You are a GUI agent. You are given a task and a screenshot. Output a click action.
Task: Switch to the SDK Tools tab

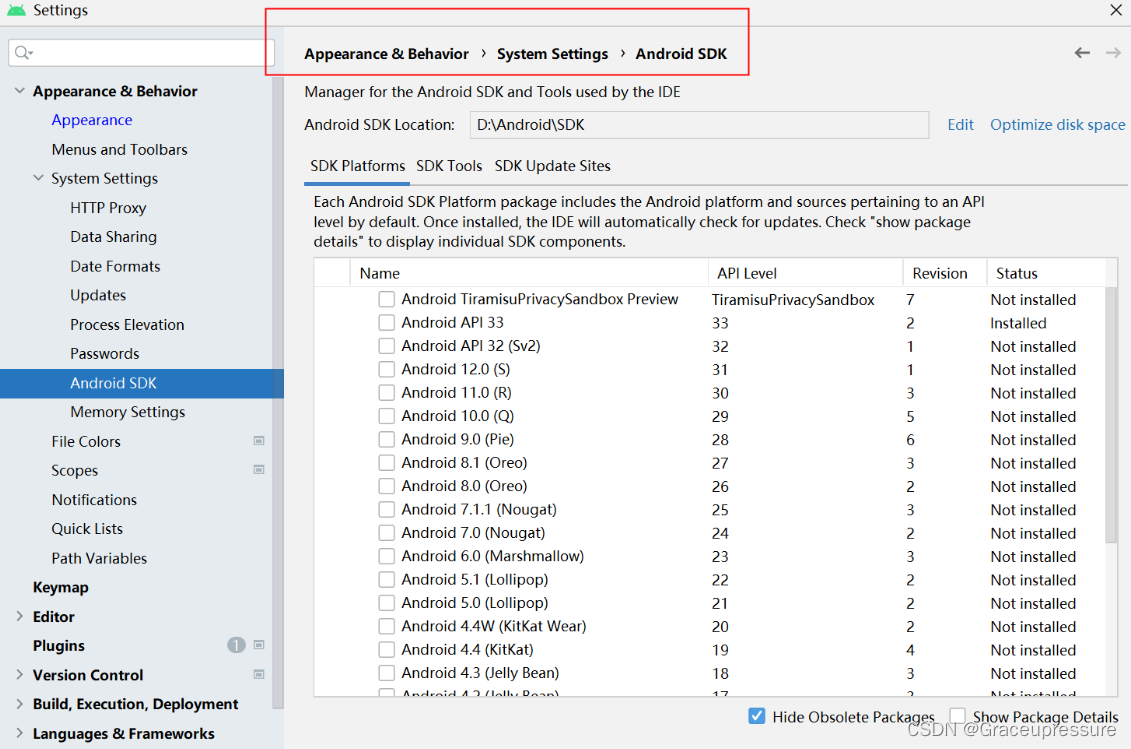449,166
